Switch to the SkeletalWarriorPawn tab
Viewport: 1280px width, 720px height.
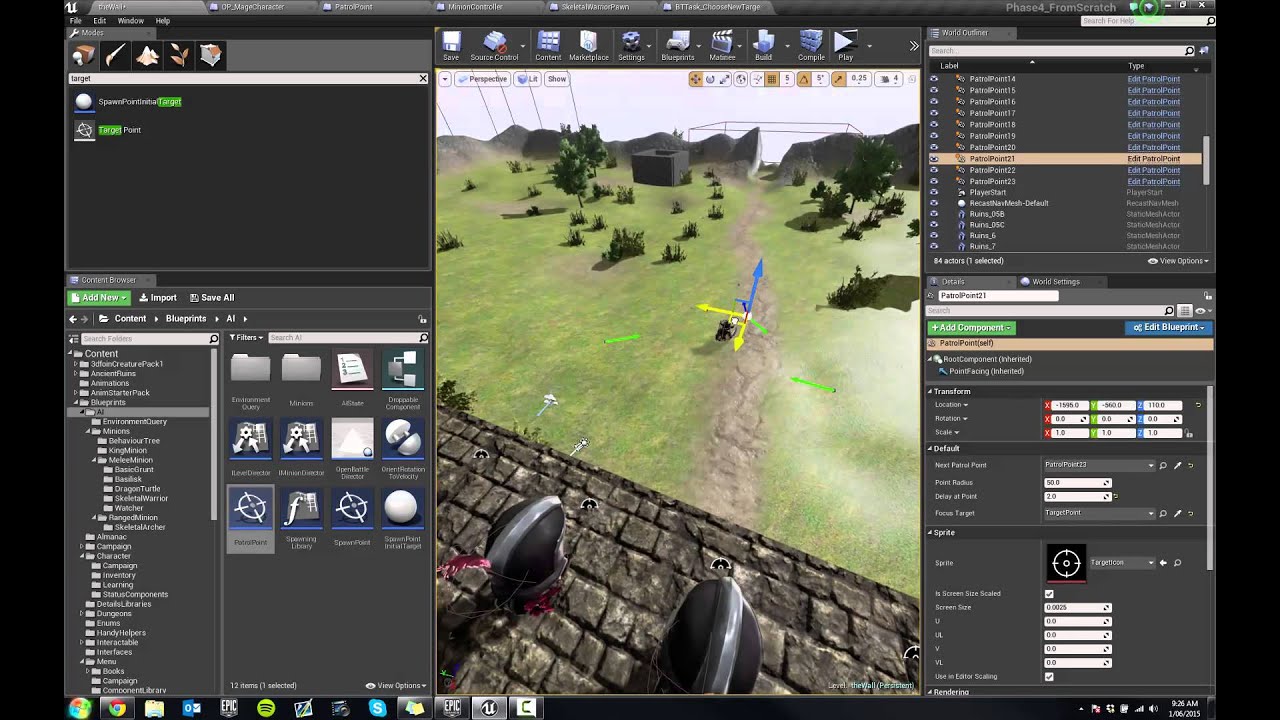click(596, 6)
